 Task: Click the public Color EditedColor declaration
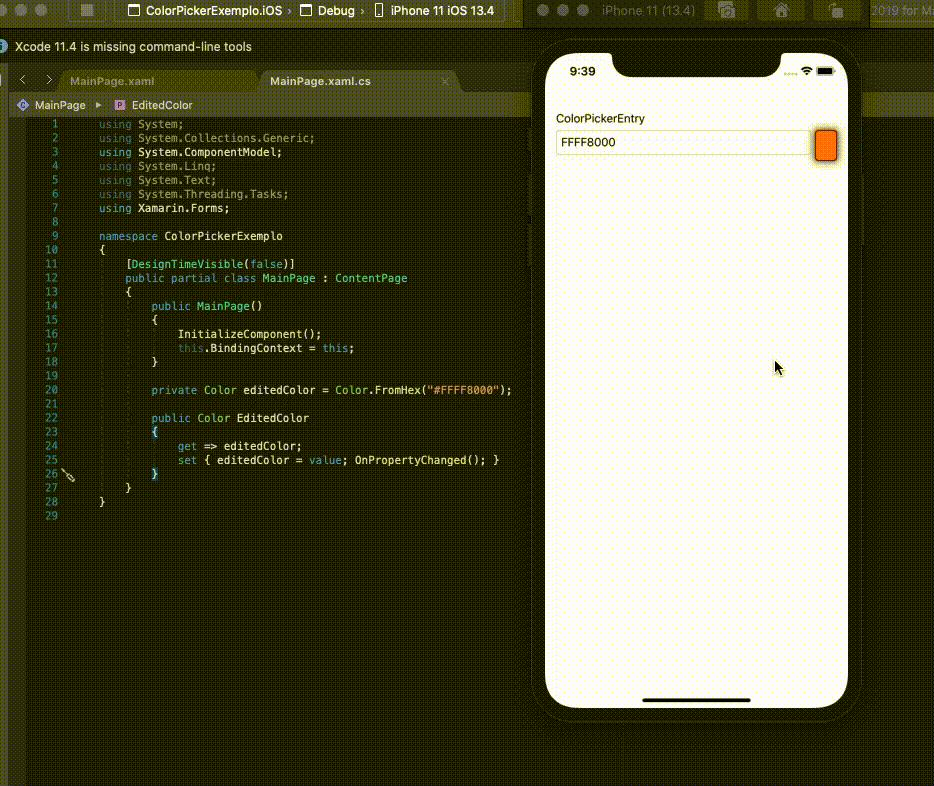tap(230, 418)
